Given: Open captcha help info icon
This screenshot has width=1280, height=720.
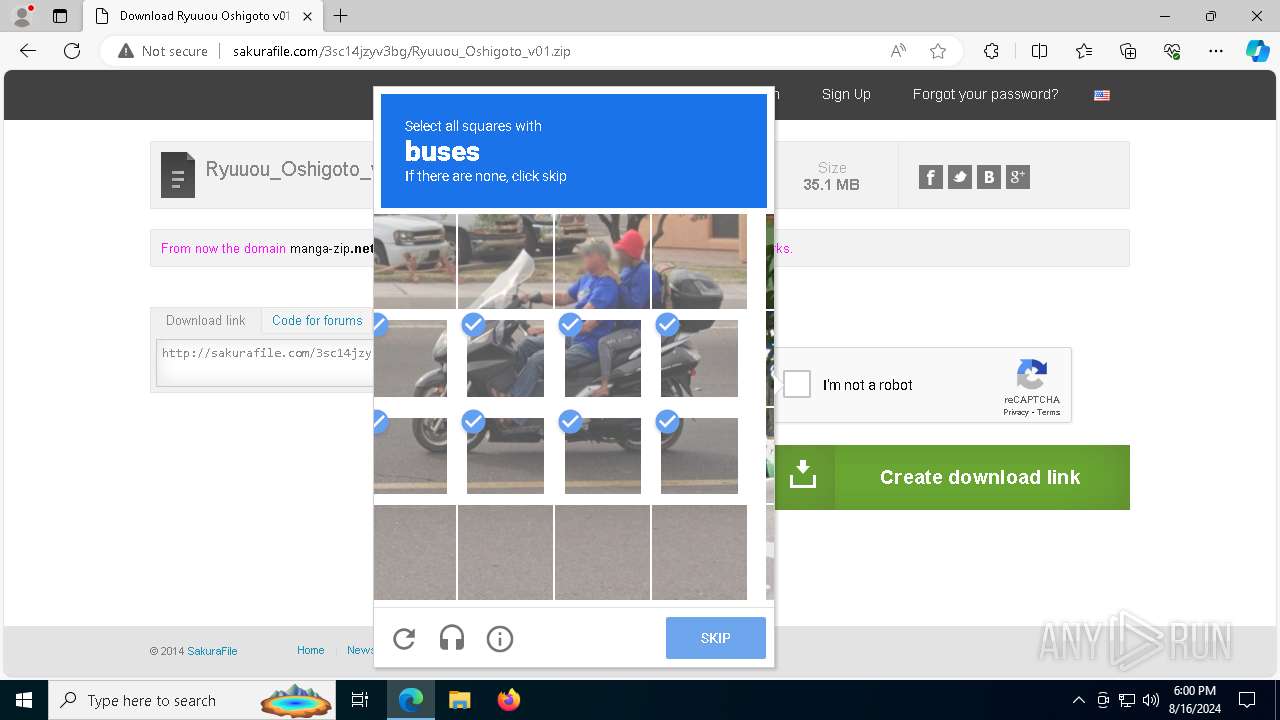Looking at the screenshot, I should tap(500, 638).
